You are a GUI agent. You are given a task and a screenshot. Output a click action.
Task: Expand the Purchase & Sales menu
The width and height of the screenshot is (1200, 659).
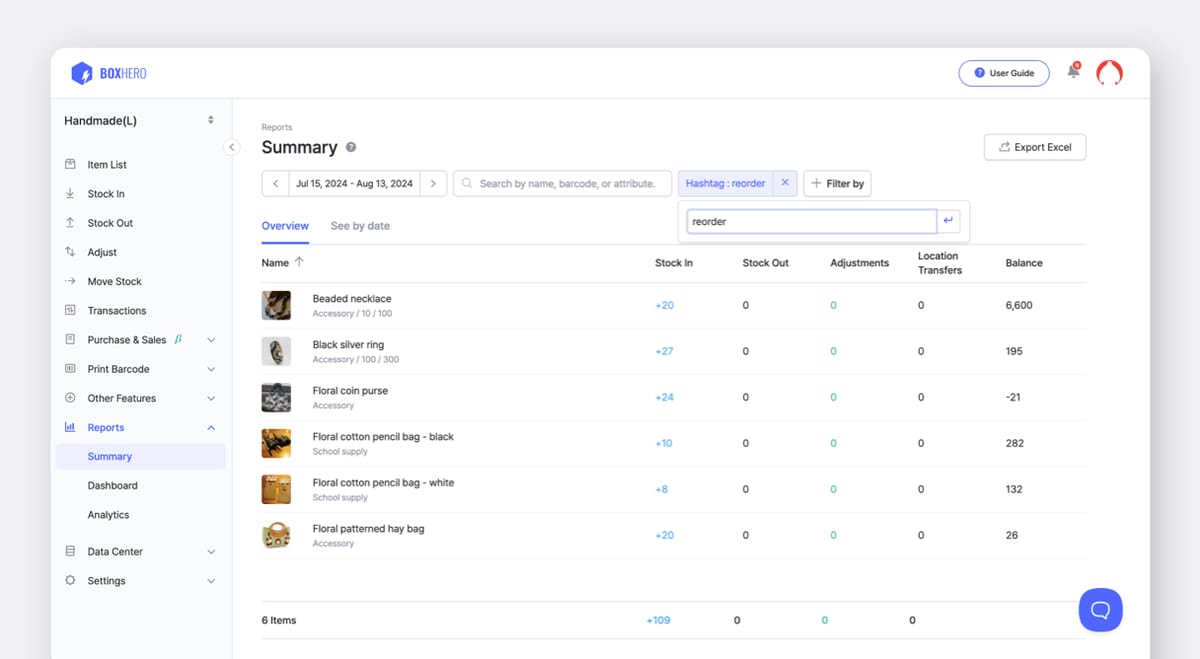[x=126, y=339]
